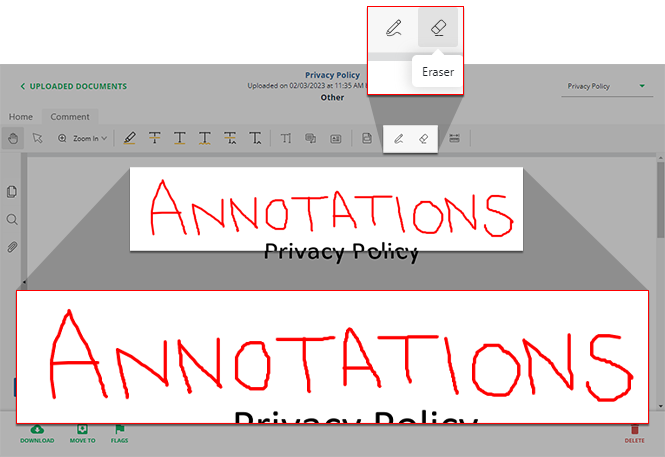Select the Underline text tool
Screen dimensions: 665x457
click(x=180, y=138)
